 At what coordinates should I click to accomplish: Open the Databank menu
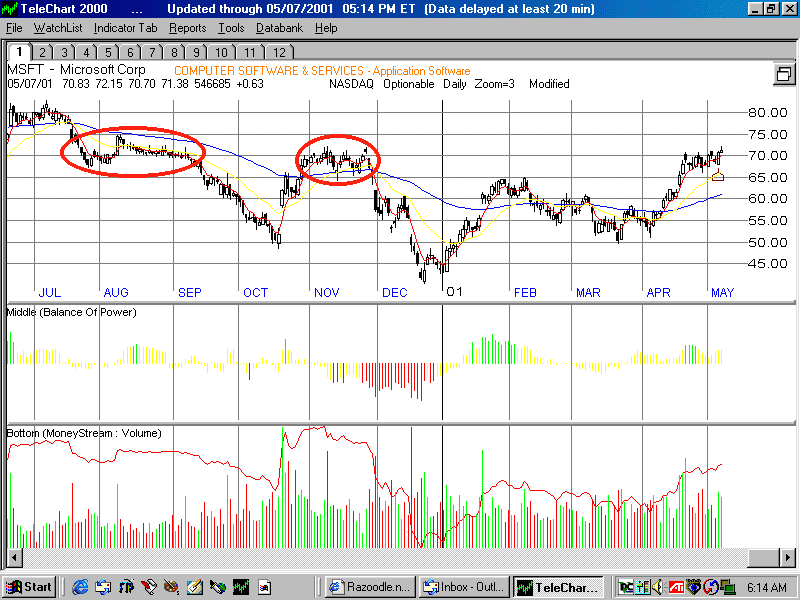pos(279,28)
